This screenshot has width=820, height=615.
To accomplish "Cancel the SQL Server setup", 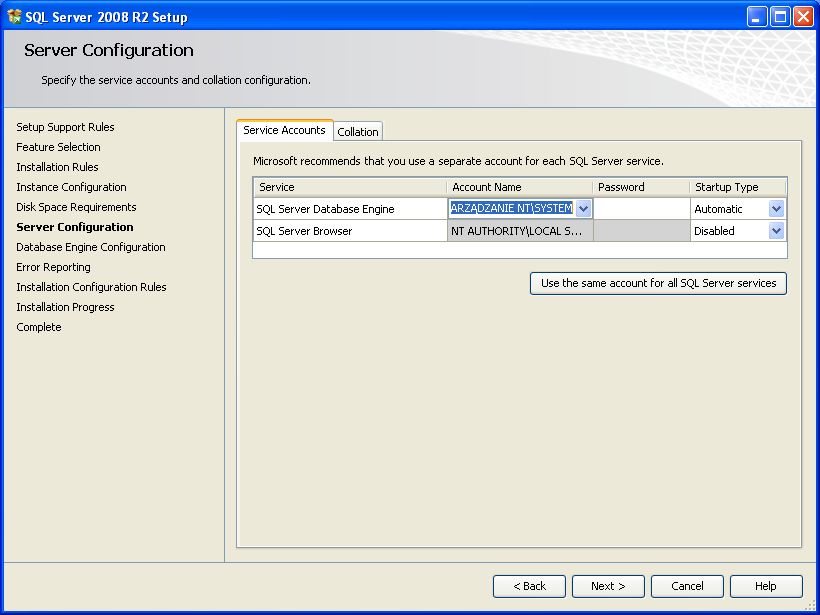I will pyautogui.click(x=687, y=586).
